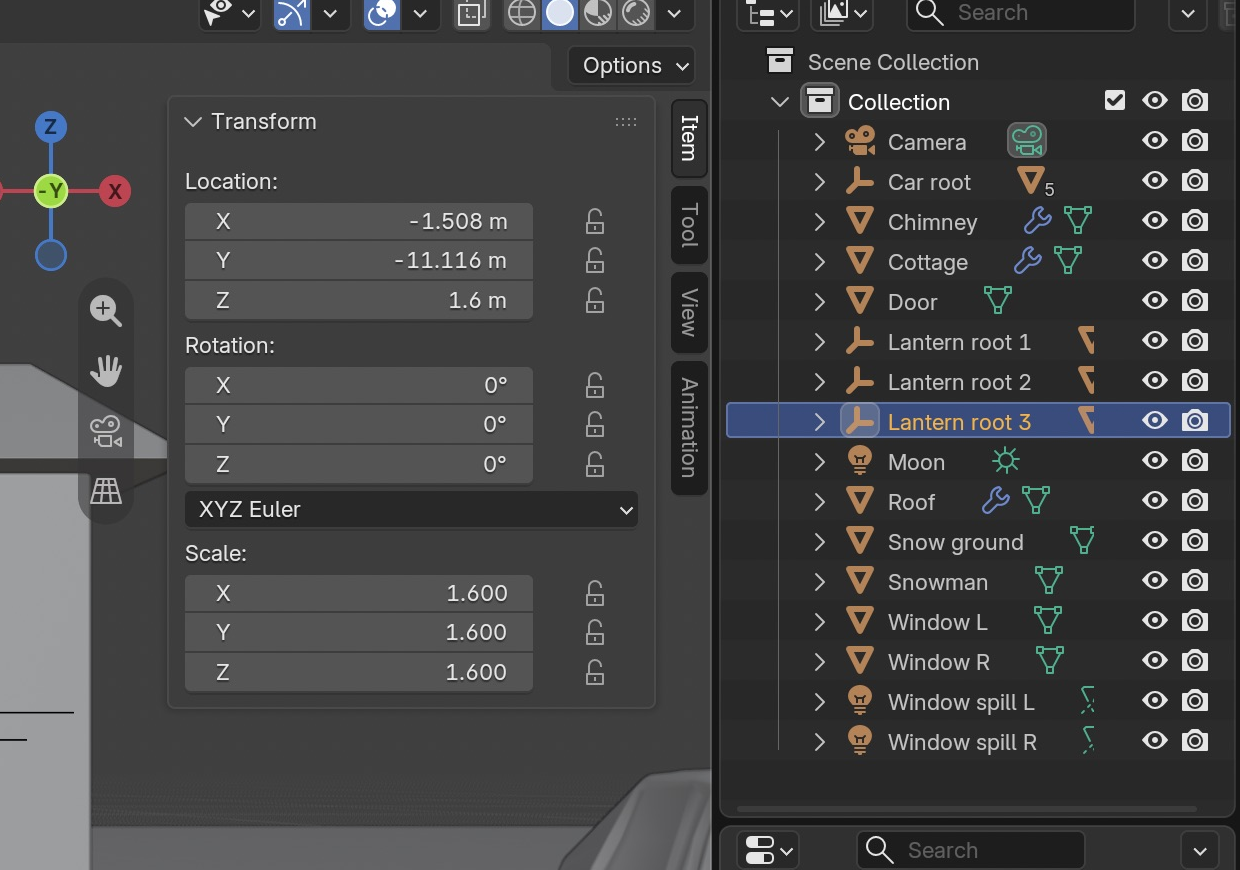Click Cottage mesh data icon
The height and width of the screenshot is (870, 1240).
[1068, 261]
